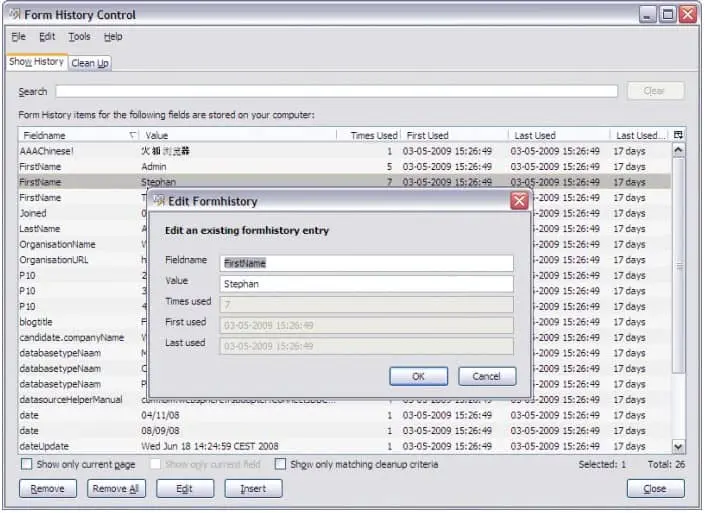Image resolution: width=705 pixels, height=513 pixels.
Task: Sort by the Value column header
Action: tap(238, 135)
